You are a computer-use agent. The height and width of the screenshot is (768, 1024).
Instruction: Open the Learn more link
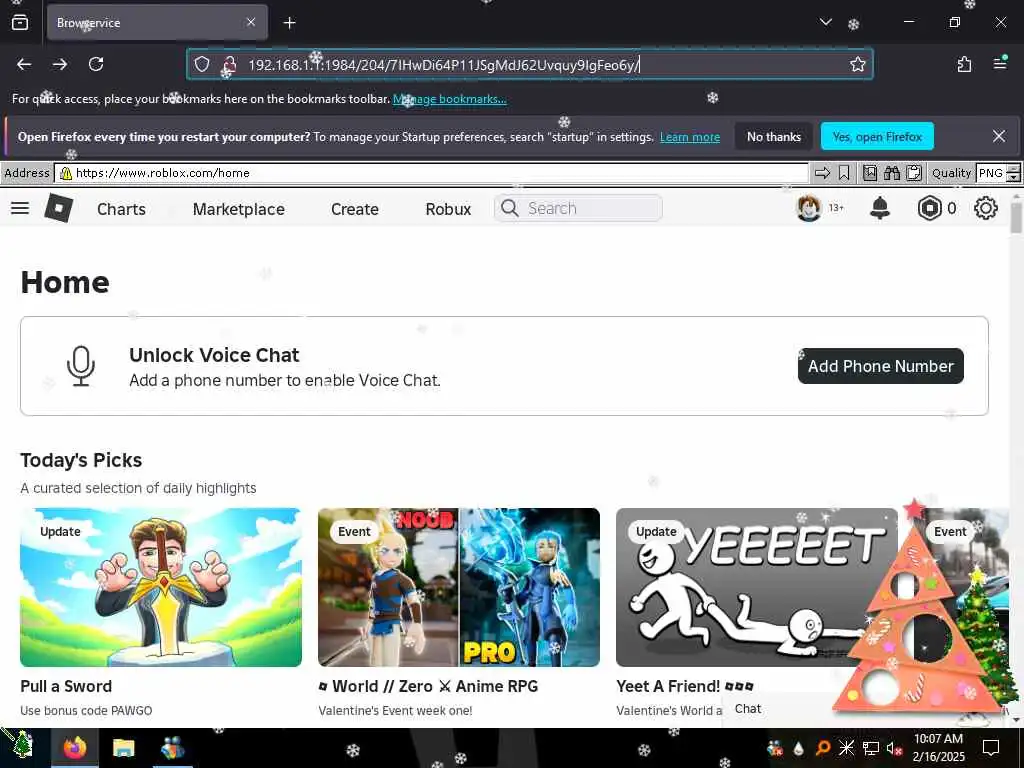coord(690,137)
